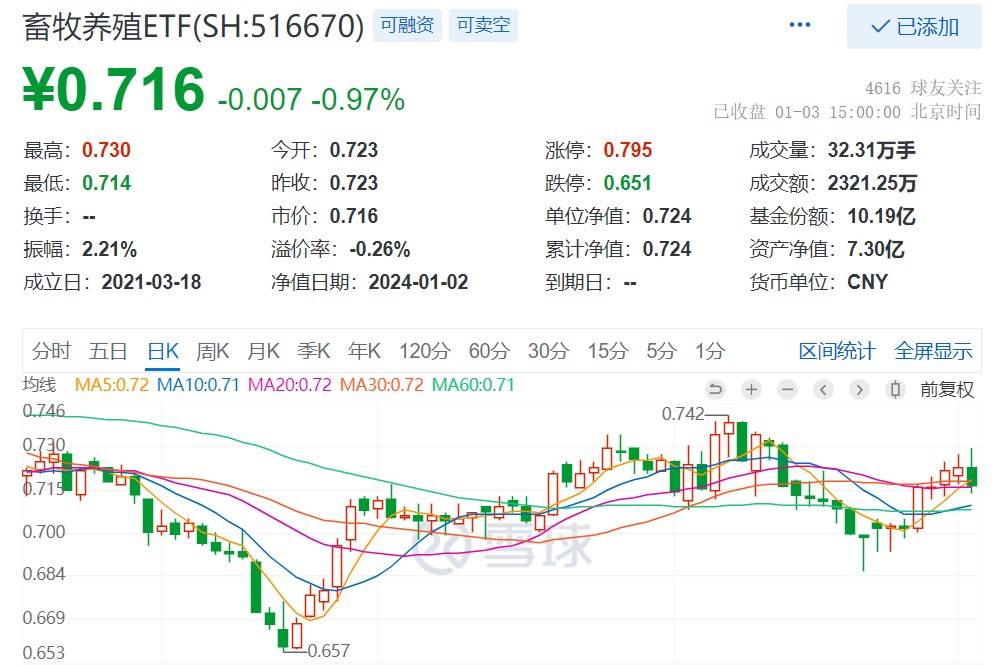Toggle the green MA60:0.71 legend

tap(475, 385)
